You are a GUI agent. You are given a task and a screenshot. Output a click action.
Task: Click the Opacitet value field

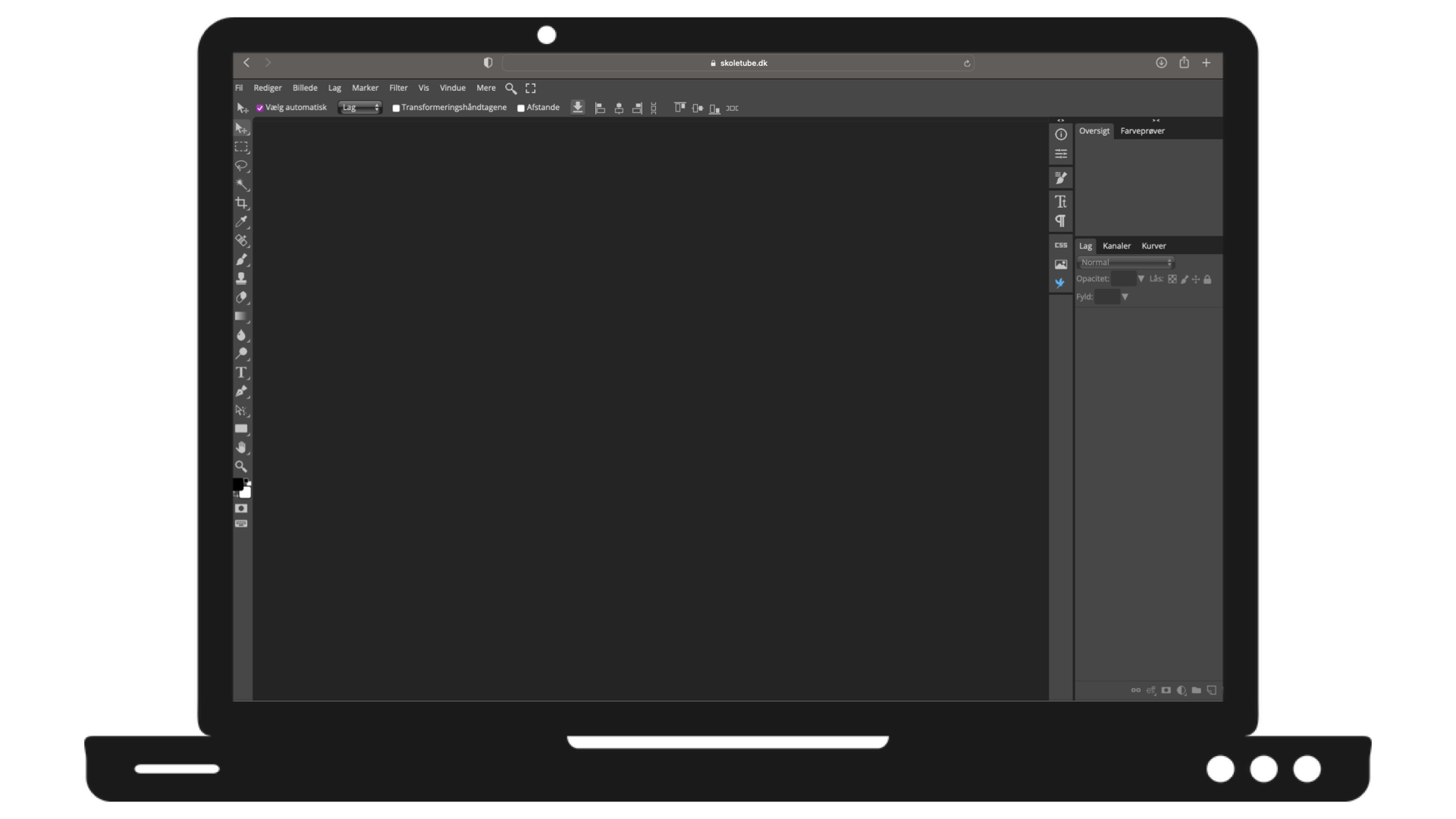pos(1123,279)
